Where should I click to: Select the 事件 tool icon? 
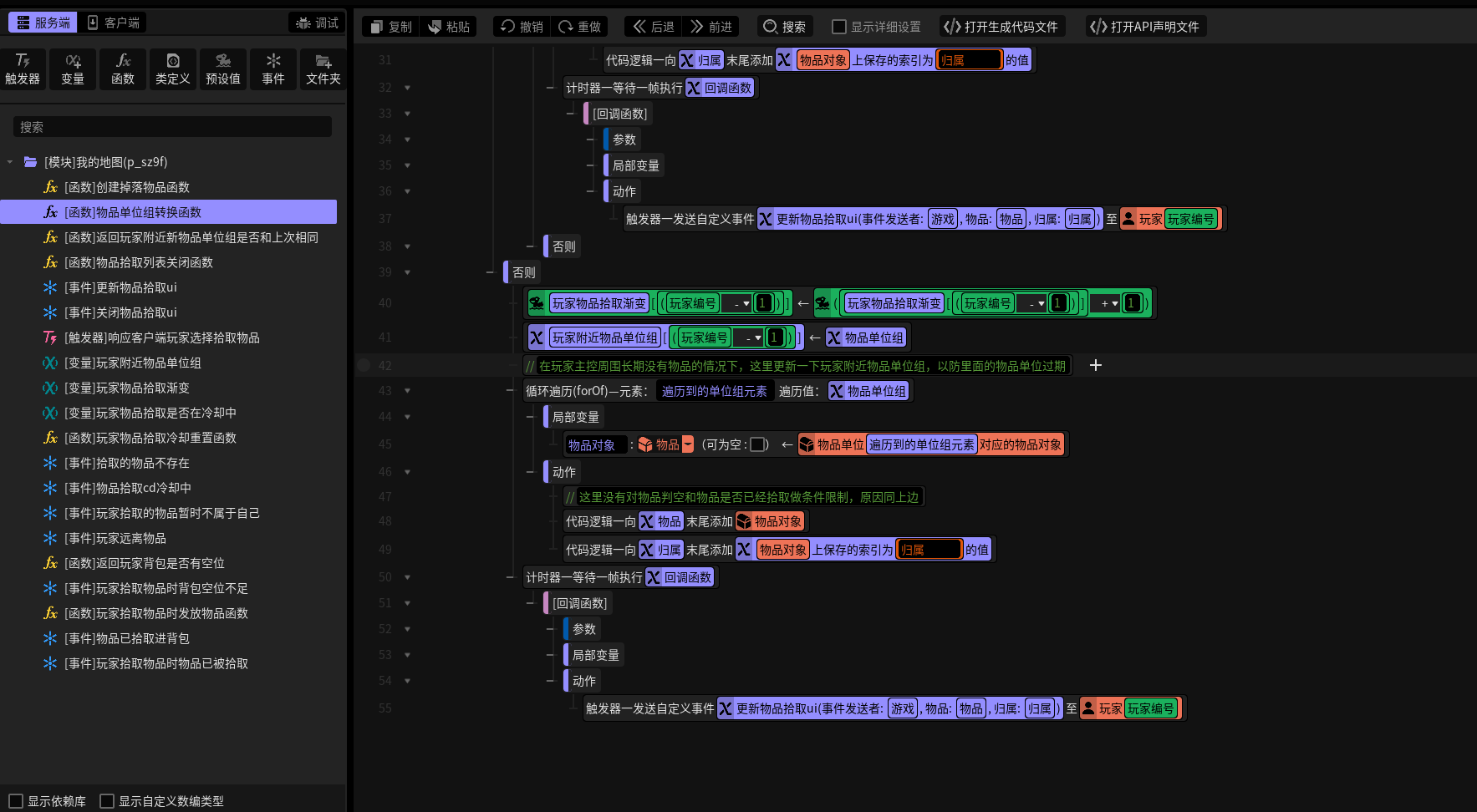pos(273,69)
